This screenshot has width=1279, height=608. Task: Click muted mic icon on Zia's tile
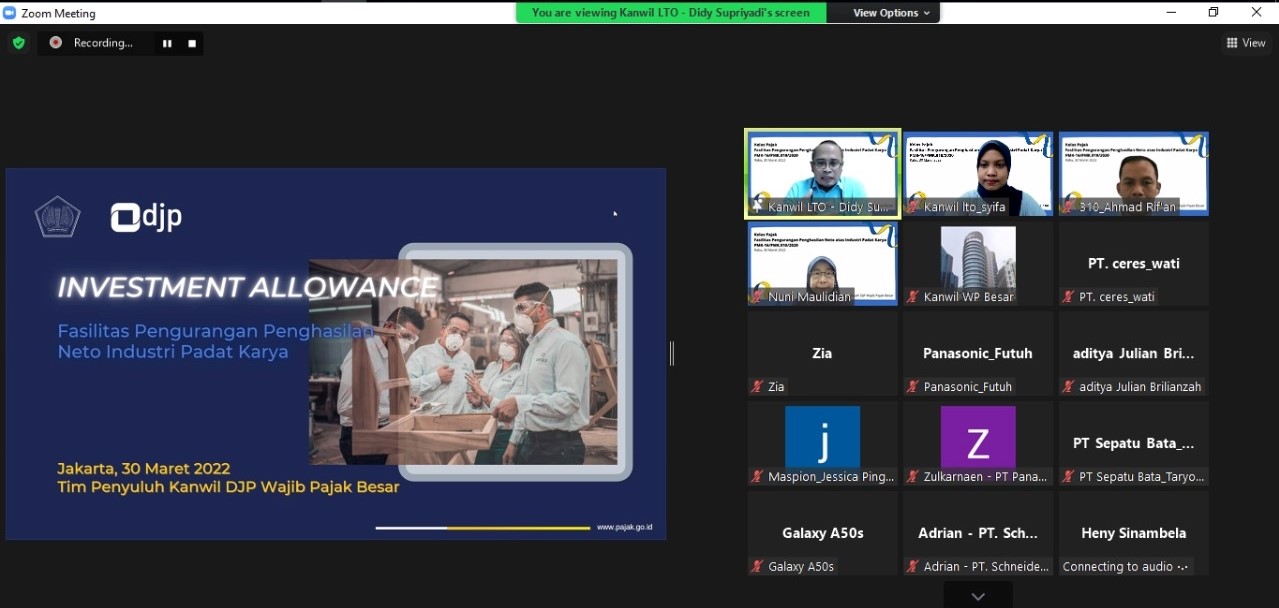click(x=757, y=387)
